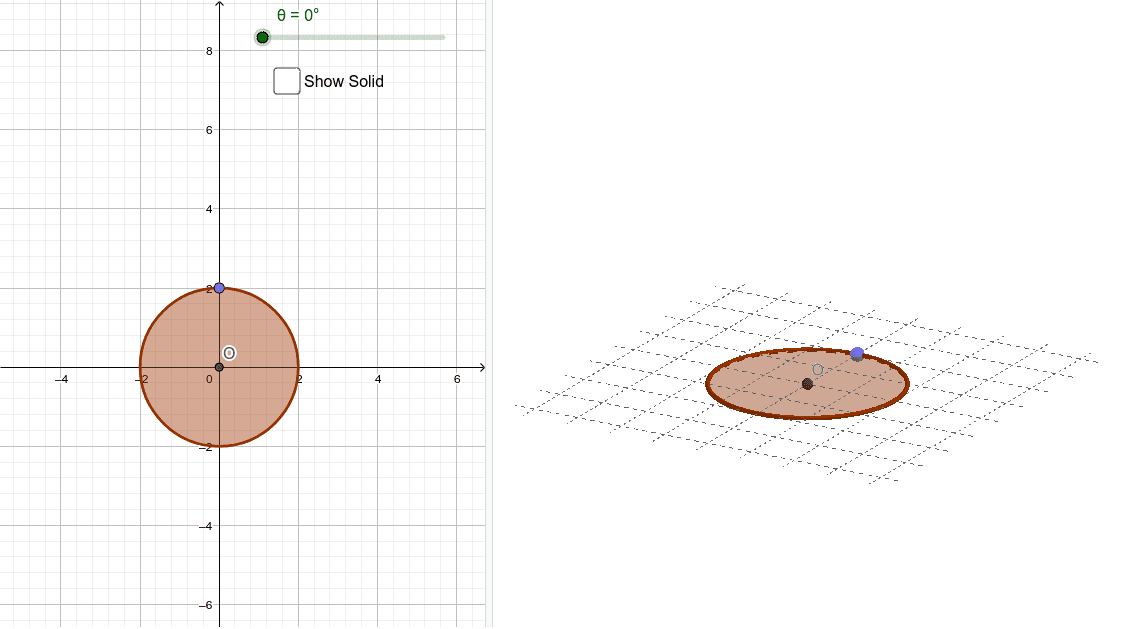
Task: Click the black point in the 3D disk
Action: [x=806, y=383]
